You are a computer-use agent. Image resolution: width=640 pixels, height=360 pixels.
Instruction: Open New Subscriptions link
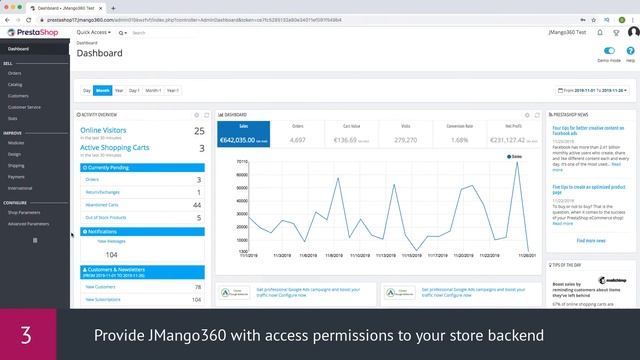point(103,300)
